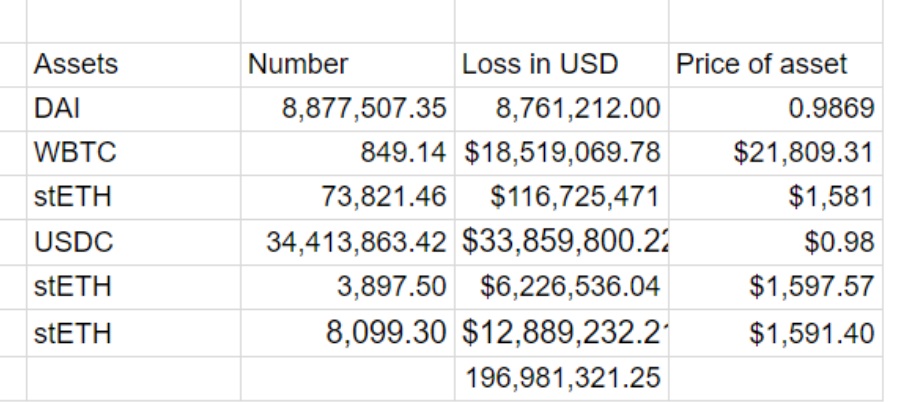Select the $1,597.57 price cell
The width and height of the screenshot is (918, 402).
pyautogui.click(x=776, y=287)
